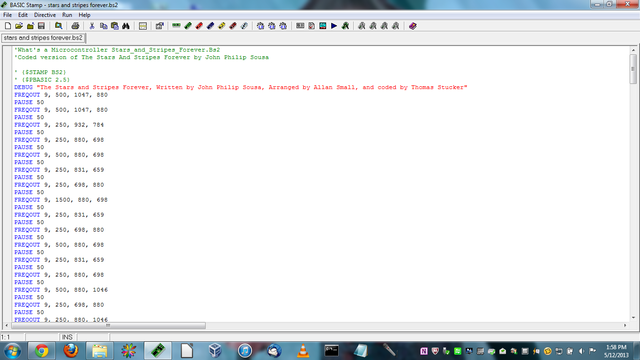Click the '{$STAMP BS2} directive line
The height and width of the screenshot is (360, 640).
click(x=40, y=72)
